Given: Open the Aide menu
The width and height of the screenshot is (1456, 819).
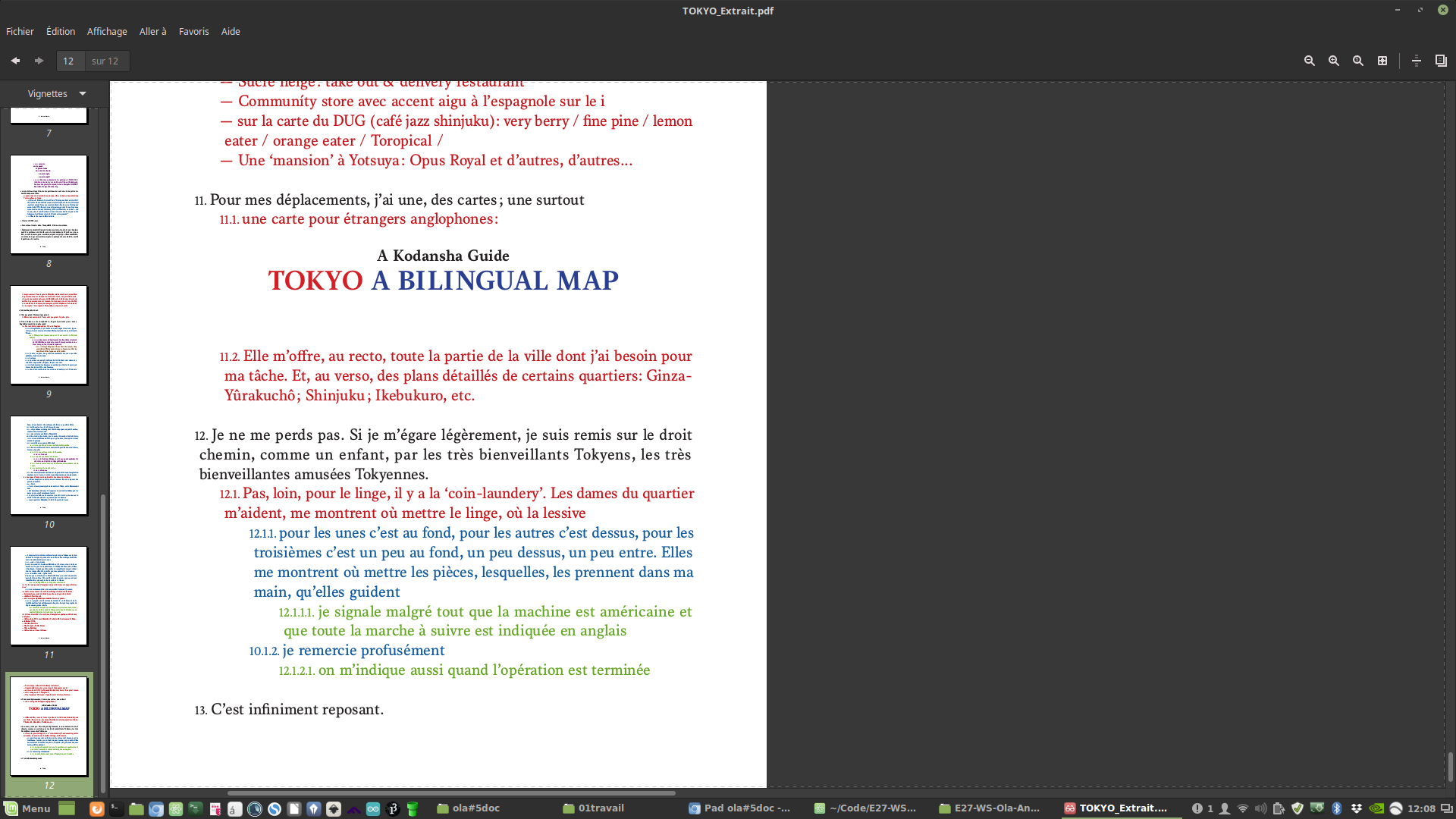Looking at the screenshot, I should point(231,31).
